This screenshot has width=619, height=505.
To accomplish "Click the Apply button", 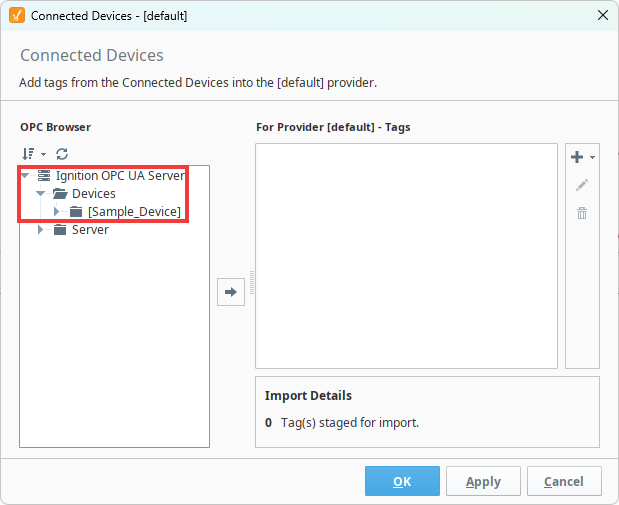I will coord(483,481).
